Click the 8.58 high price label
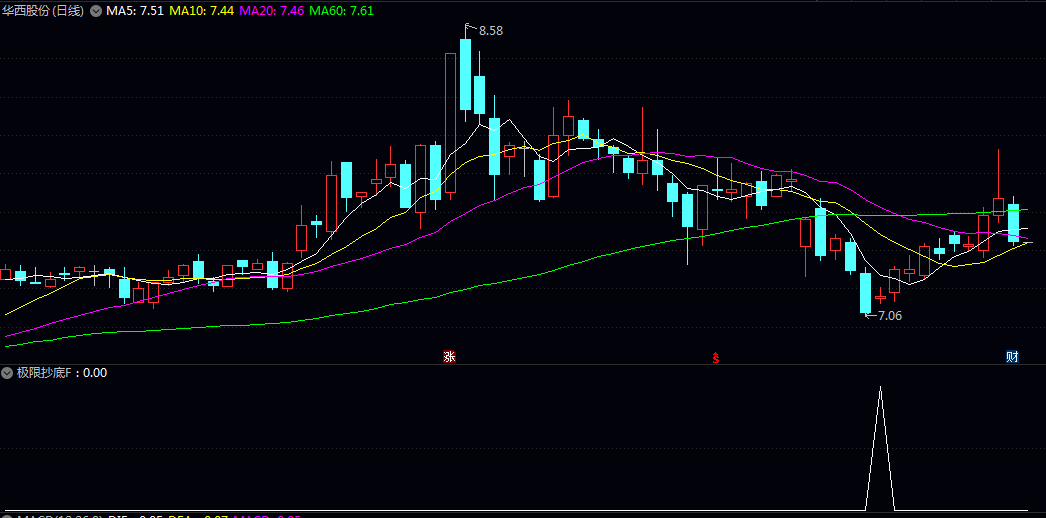Image resolution: width=1046 pixels, height=518 pixels. click(x=491, y=31)
